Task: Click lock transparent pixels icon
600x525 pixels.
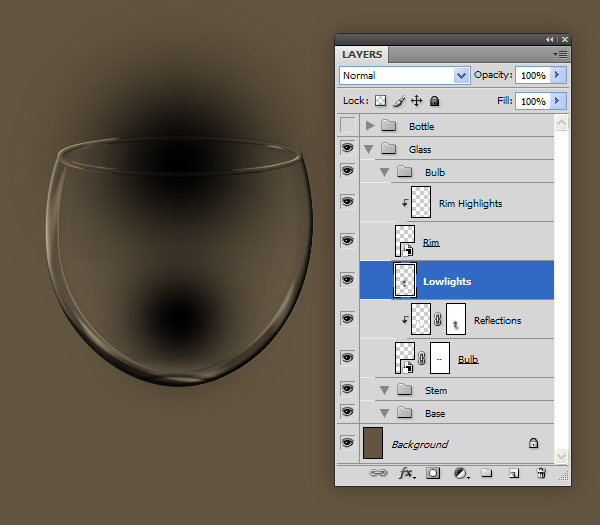Action: pyautogui.click(x=380, y=101)
